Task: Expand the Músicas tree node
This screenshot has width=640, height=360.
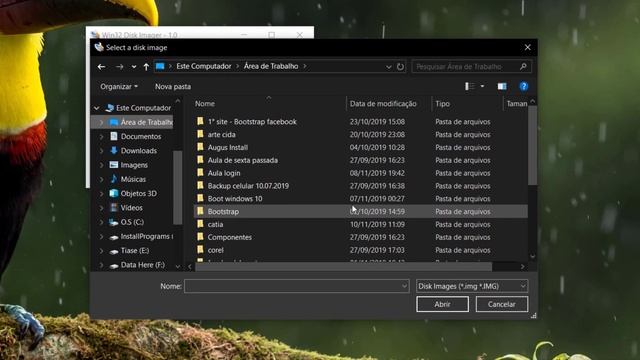Action: point(101,179)
